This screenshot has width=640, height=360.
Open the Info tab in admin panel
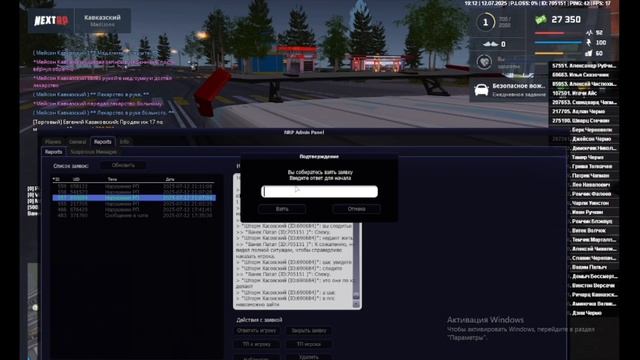point(124,142)
